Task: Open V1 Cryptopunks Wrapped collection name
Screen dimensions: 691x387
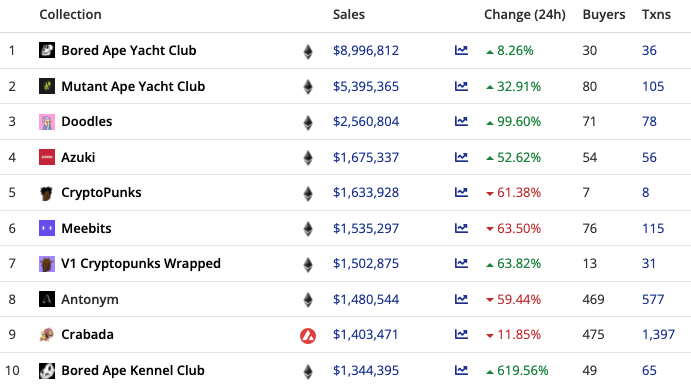Action: [x=141, y=264]
